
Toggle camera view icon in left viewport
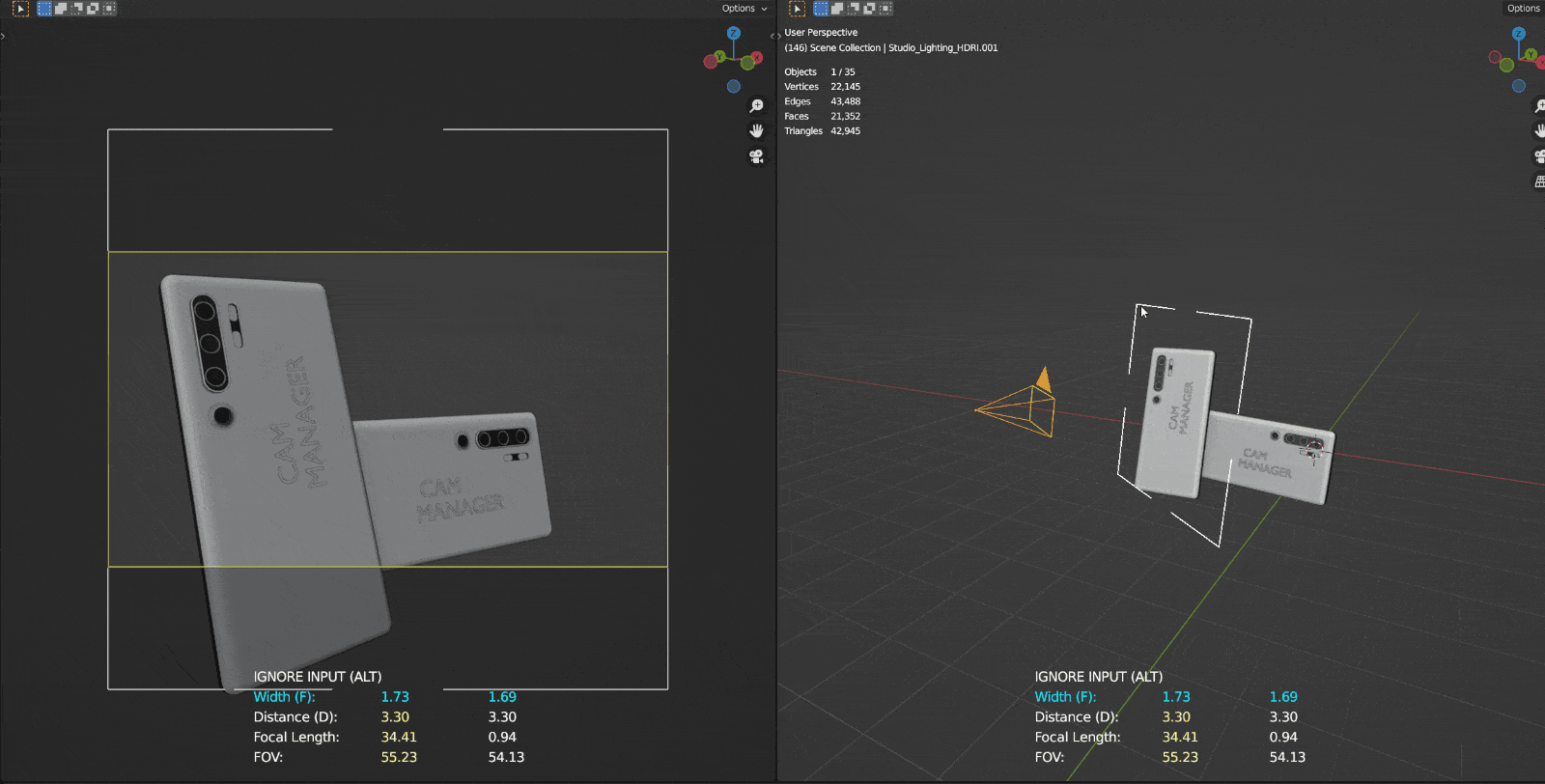[x=756, y=156]
